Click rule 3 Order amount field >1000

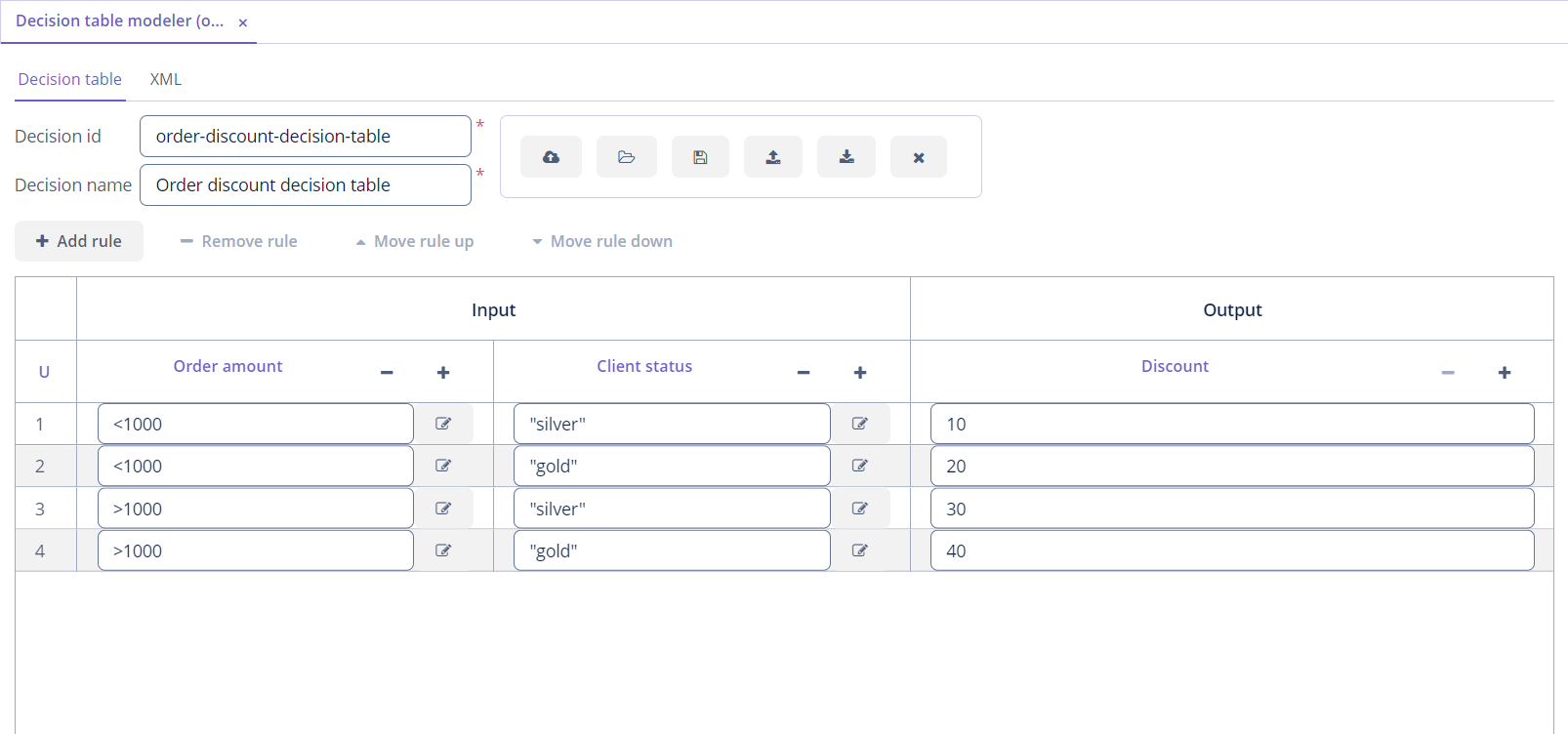coord(256,509)
